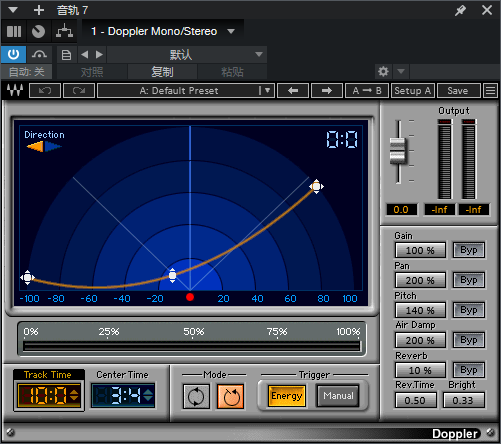
Task: Select the continuous loop Mode icon
Action: [196, 396]
